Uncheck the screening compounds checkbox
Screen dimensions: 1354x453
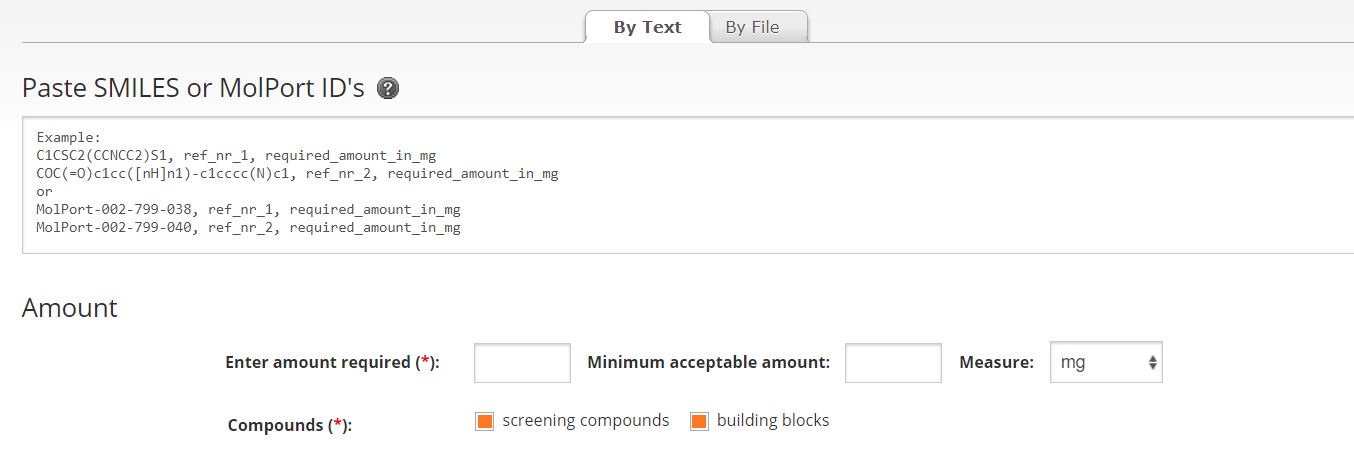485,421
